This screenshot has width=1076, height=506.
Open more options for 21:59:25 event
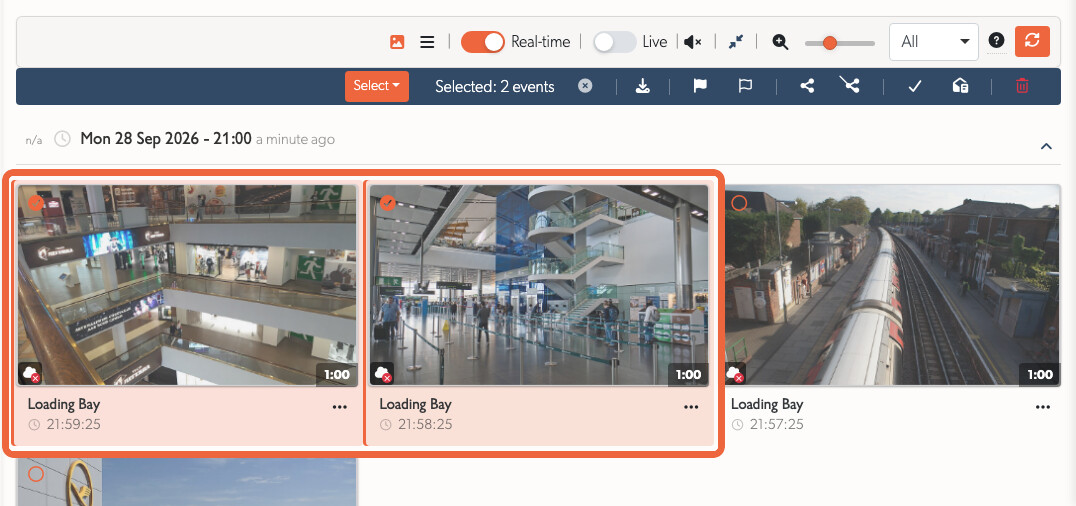pyautogui.click(x=340, y=407)
